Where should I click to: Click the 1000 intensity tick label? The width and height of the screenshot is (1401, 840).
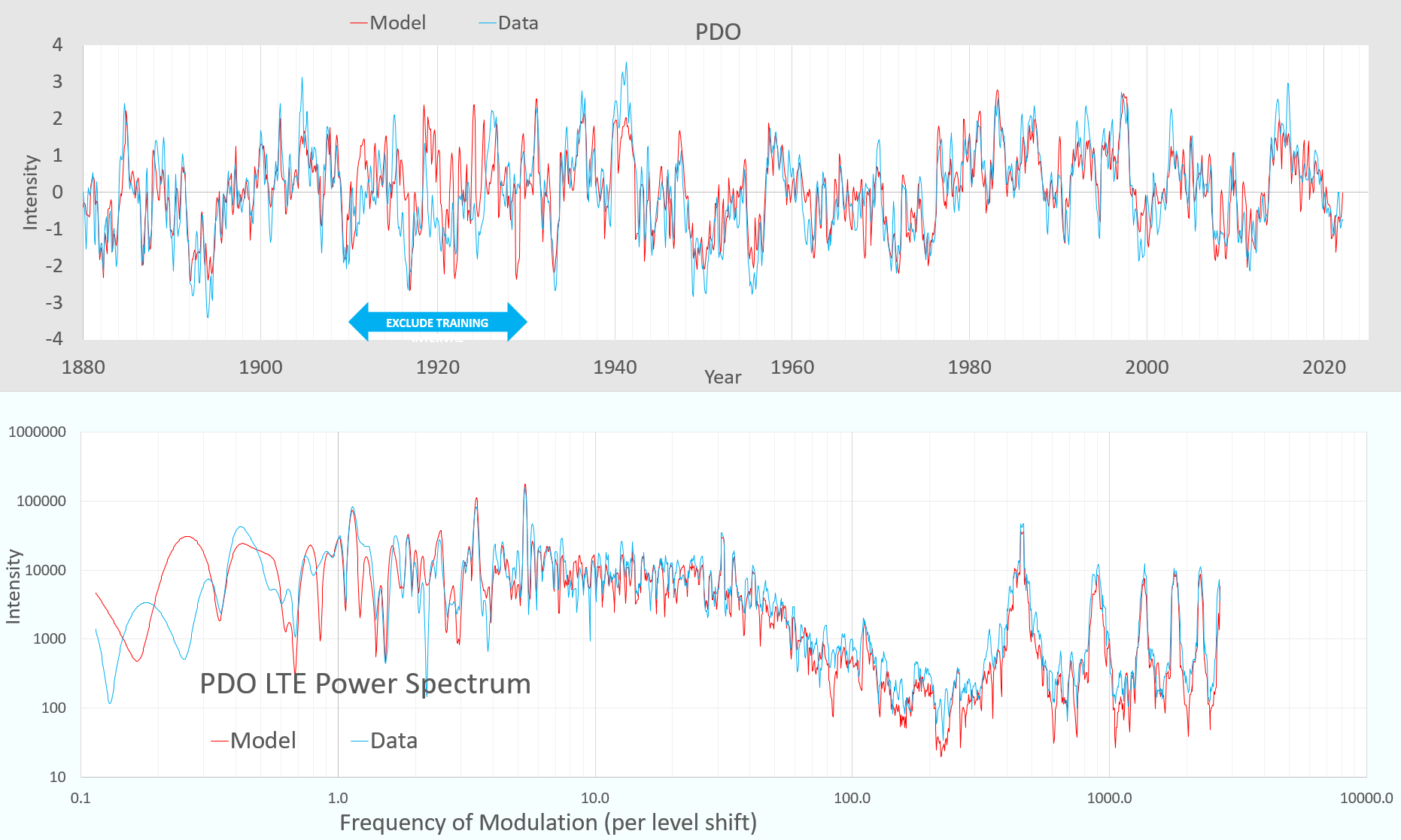(x=50, y=638)
